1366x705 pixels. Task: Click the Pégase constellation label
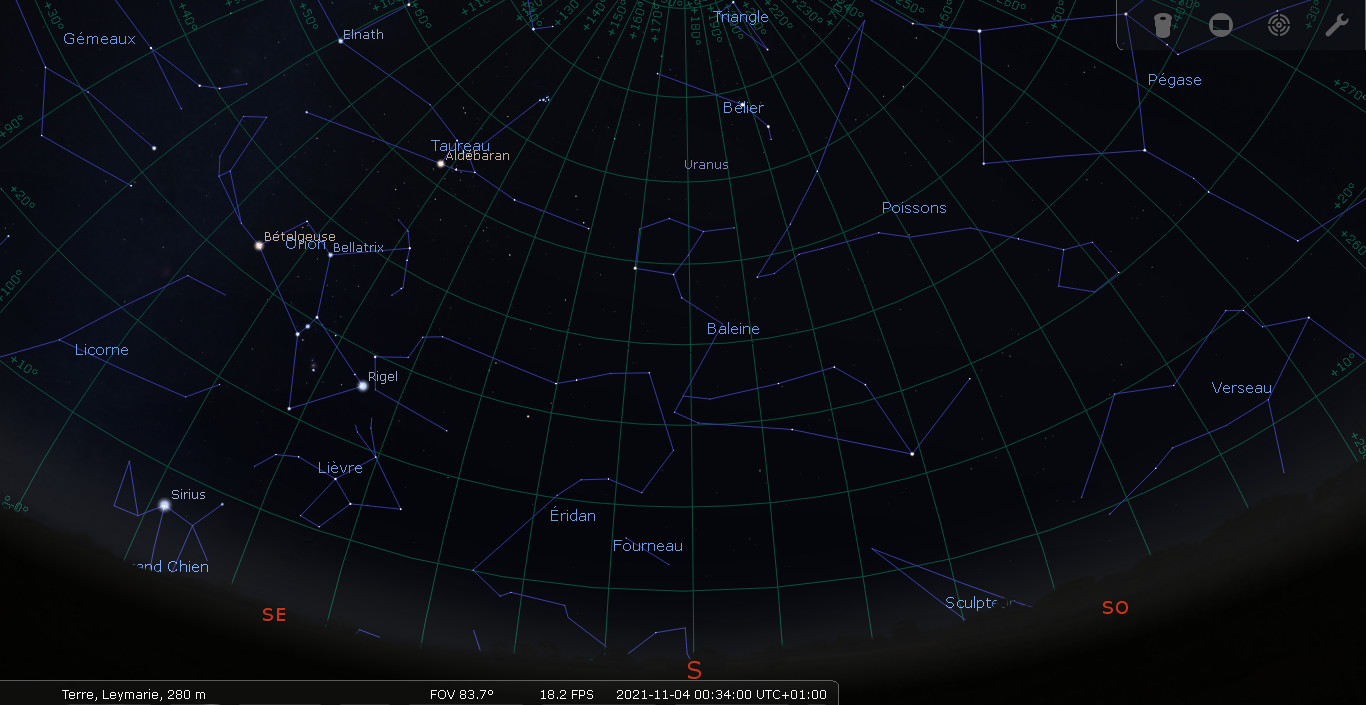[x=1175, y=80]
